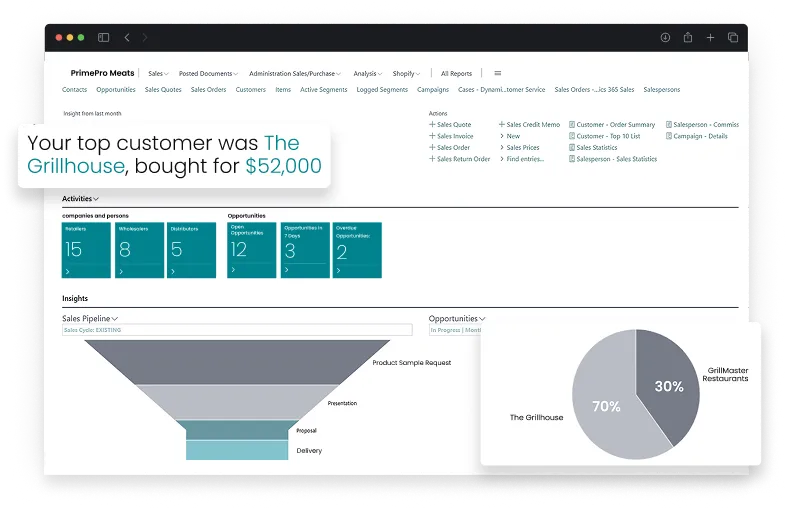This screenshot has width=792, height=508.
Task: Open Salesperson - Commission report
Action: click(702, 124)
